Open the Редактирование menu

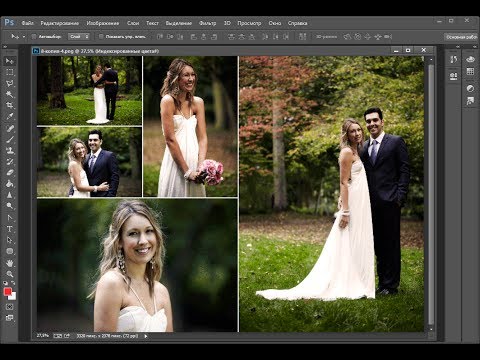60,23
